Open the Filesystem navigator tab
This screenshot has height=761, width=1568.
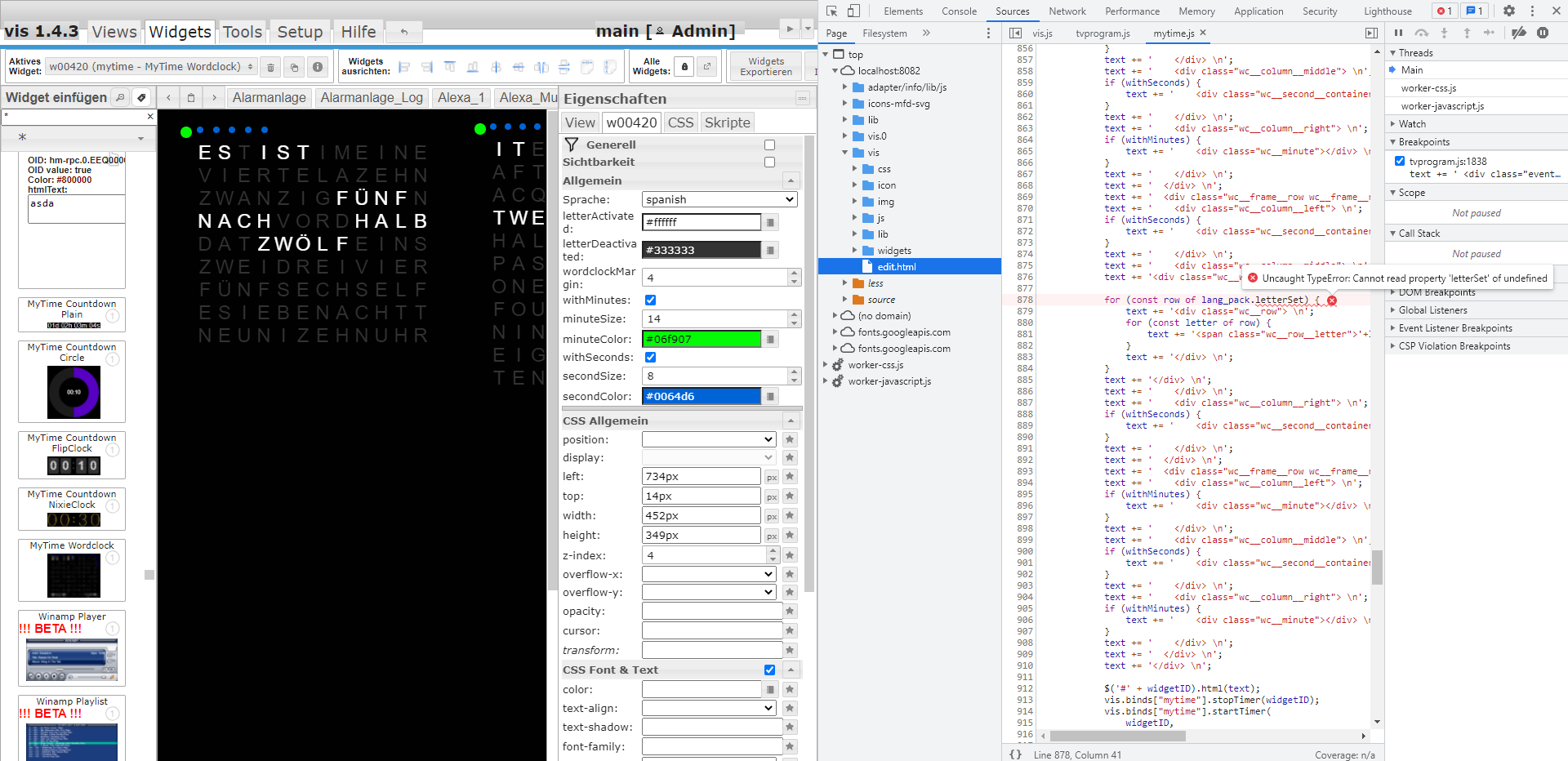(884, 33)
